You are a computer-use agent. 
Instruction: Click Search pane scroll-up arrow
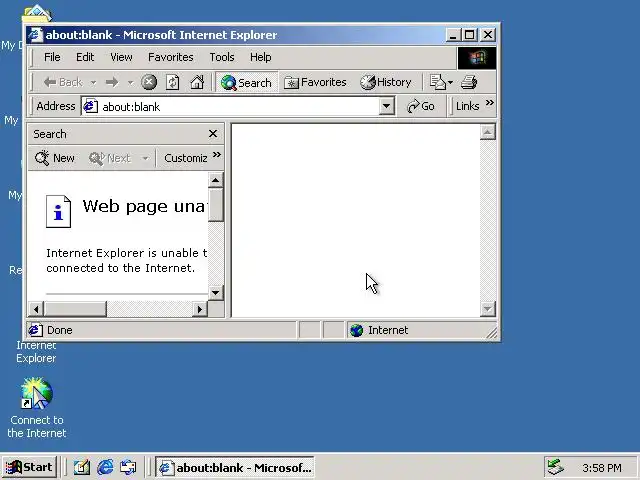coord(216,180)
